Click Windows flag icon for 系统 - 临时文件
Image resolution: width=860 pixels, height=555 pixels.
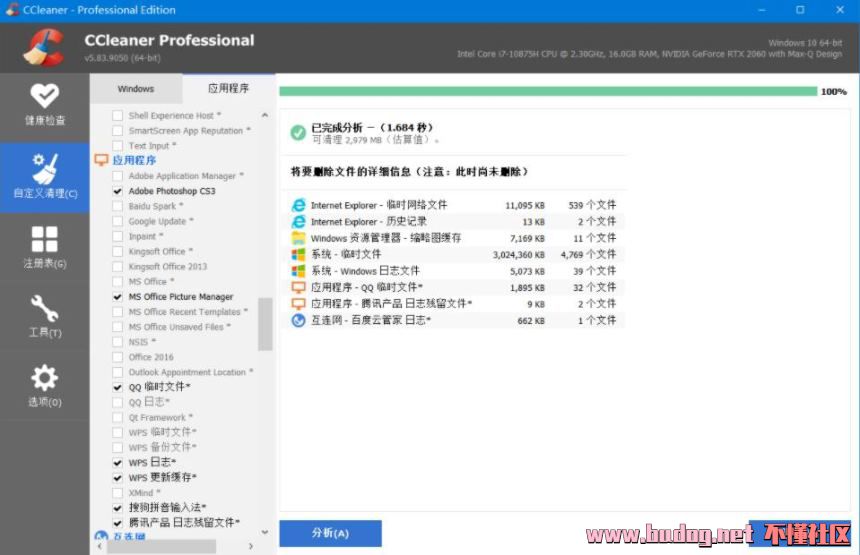[x=298, y=254]
